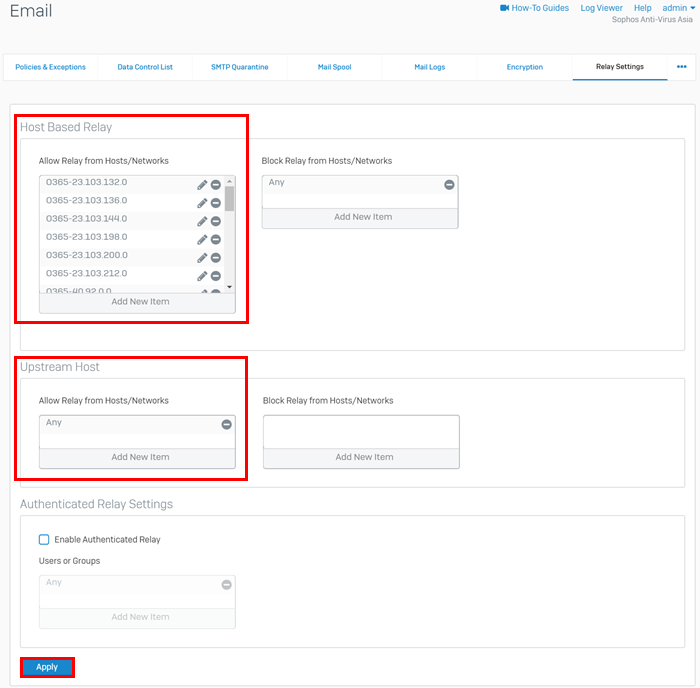Open the Mail Logs tab
Image resolution: width=700 pixels, height=688 pixels.
point(429,67)
